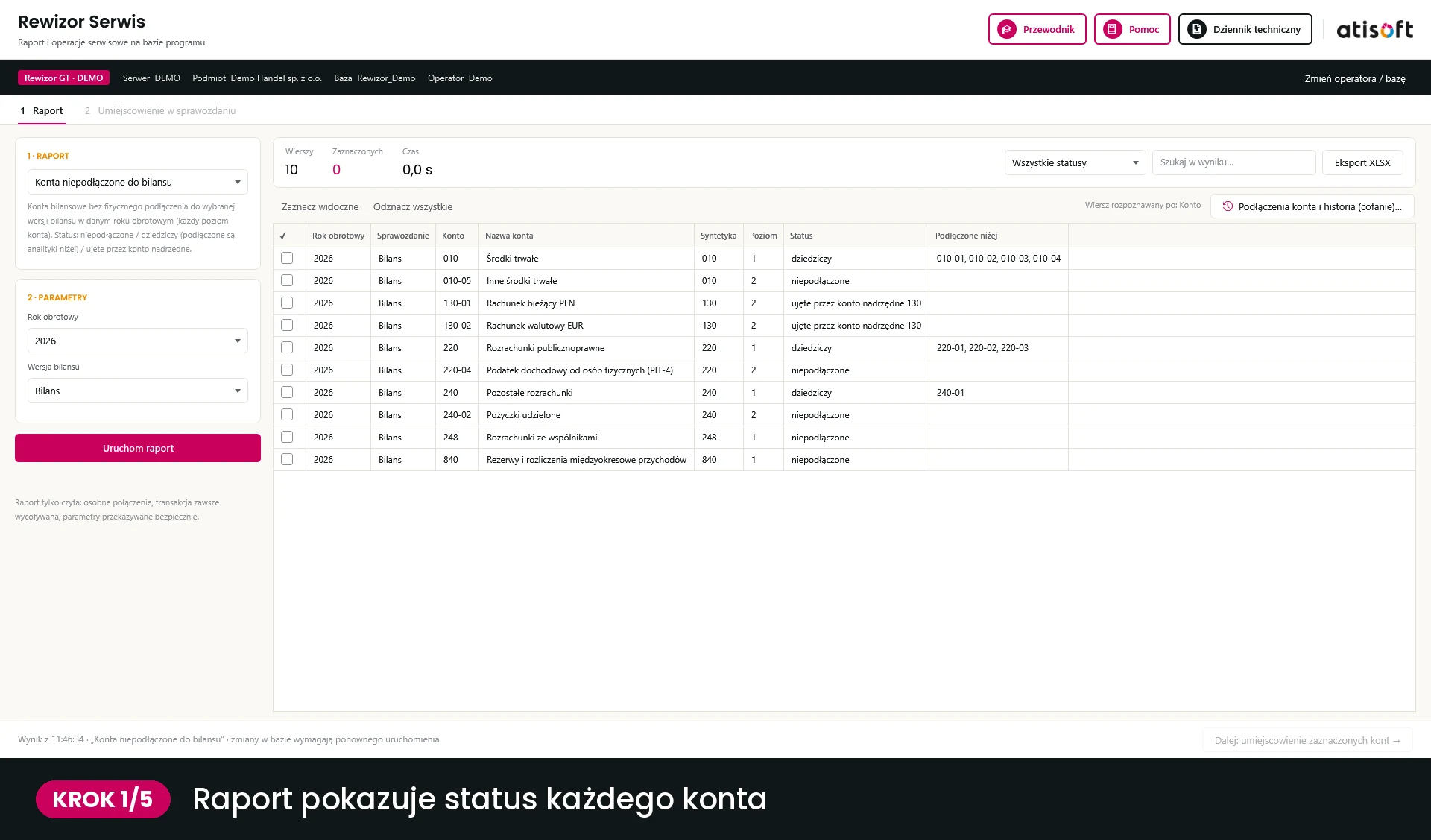The height and width of the screenshot is (840, 1431).
Task: Check the box for Rozrachunki publicznoprawne
Action: coord(287,347)
